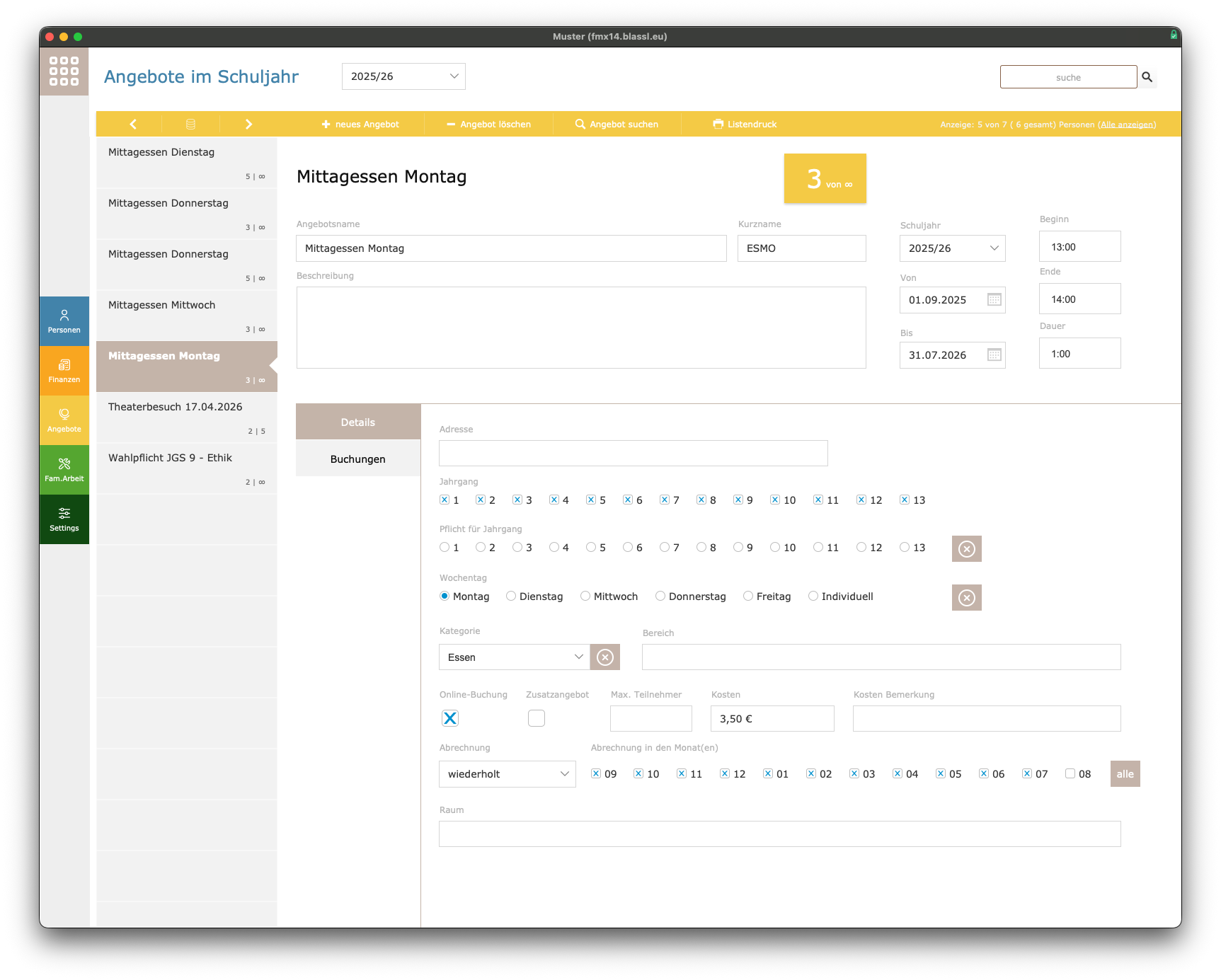Screen dimensions: 1221x980
Task: Click the Alle anzeigen link
Action: tap(1127, 125)
